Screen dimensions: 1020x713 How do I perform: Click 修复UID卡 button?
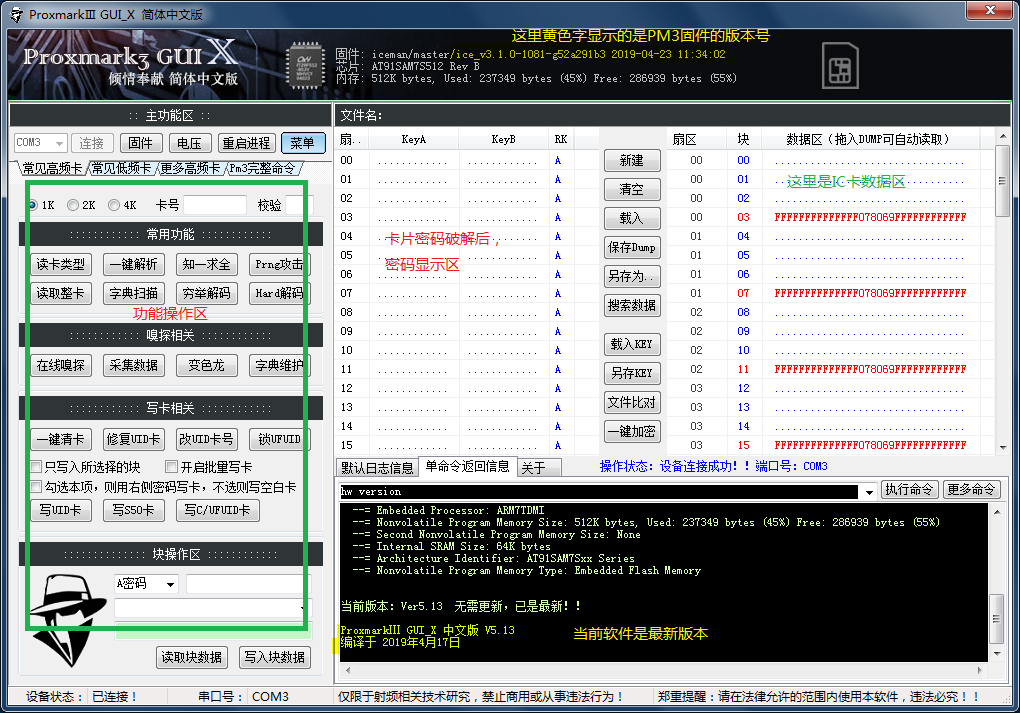tap(133, 439)
